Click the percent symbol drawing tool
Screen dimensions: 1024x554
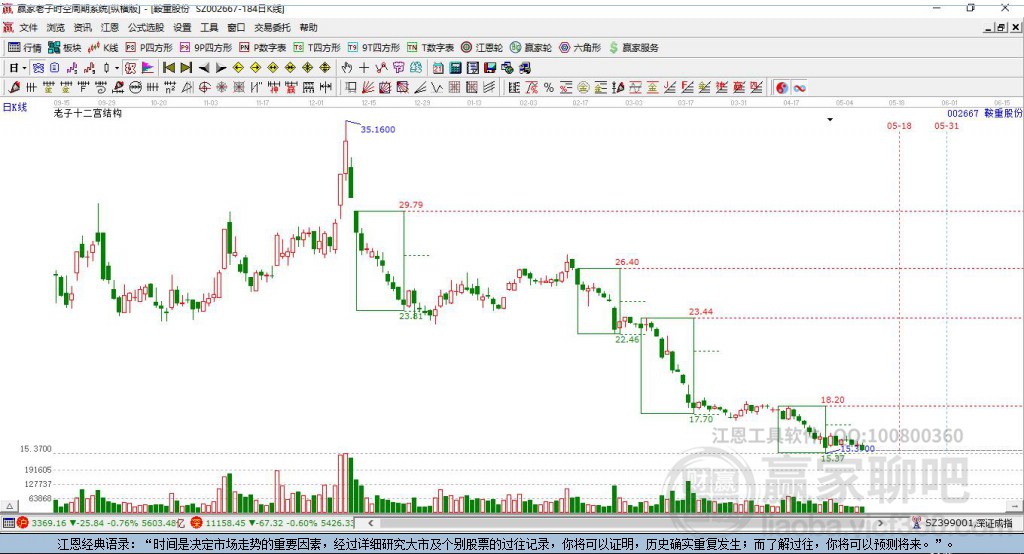[549, 88]
